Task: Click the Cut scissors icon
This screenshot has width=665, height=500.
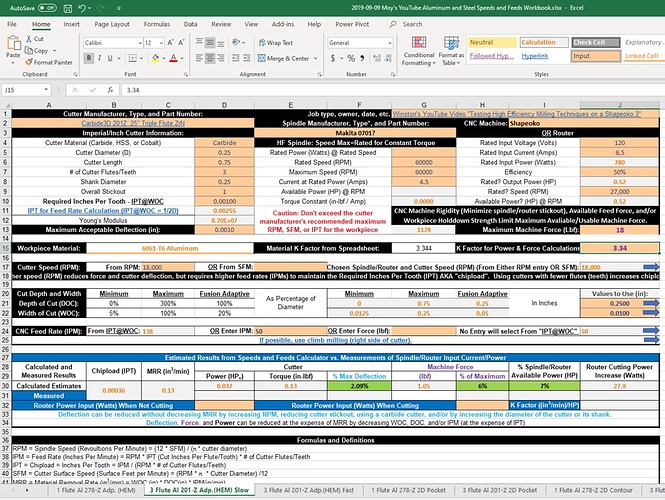Action: (x=29, y=39)
